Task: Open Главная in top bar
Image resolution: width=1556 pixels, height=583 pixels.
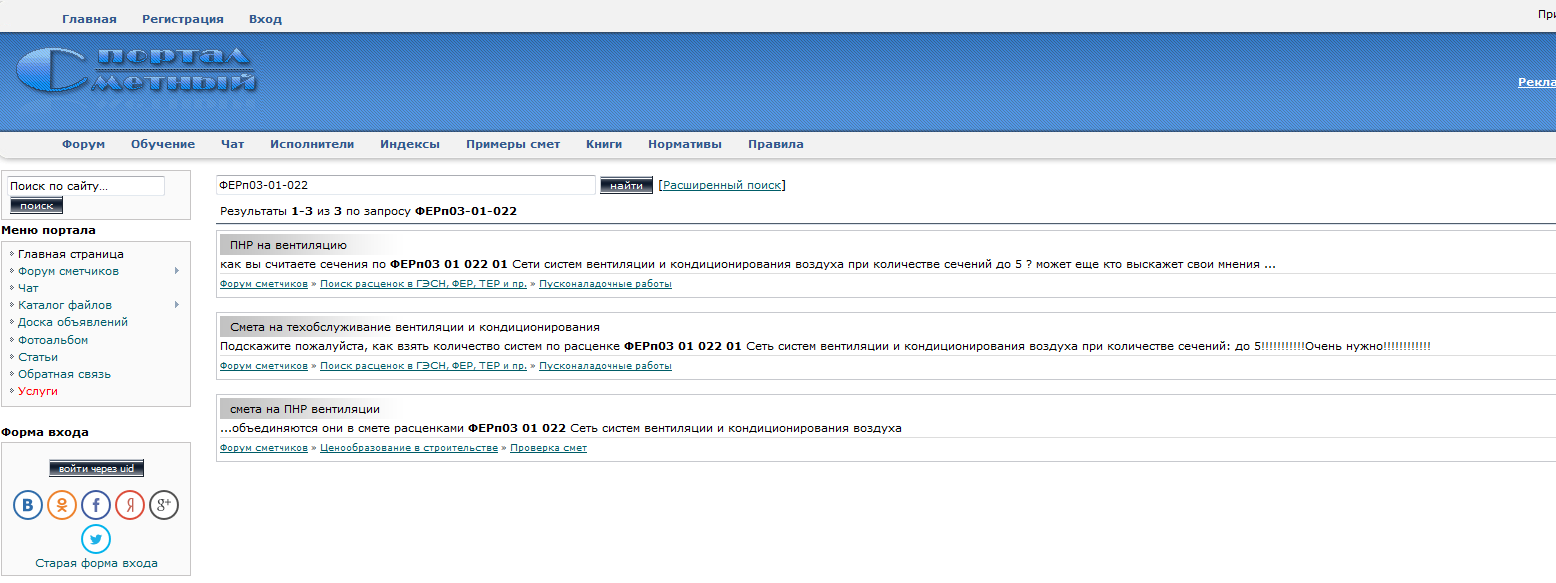Action: click(89, 19)
